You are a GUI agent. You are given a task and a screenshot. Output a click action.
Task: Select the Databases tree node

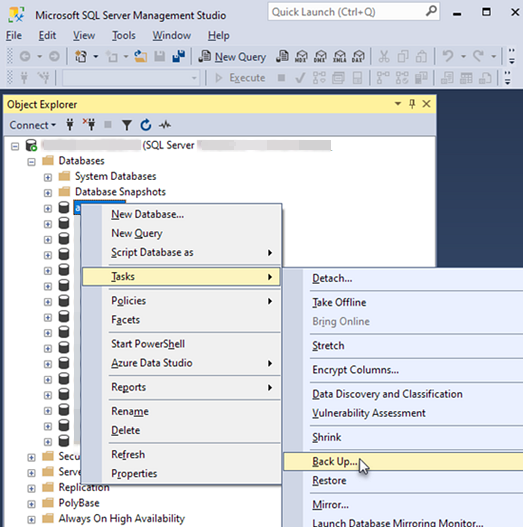(81, 161)
